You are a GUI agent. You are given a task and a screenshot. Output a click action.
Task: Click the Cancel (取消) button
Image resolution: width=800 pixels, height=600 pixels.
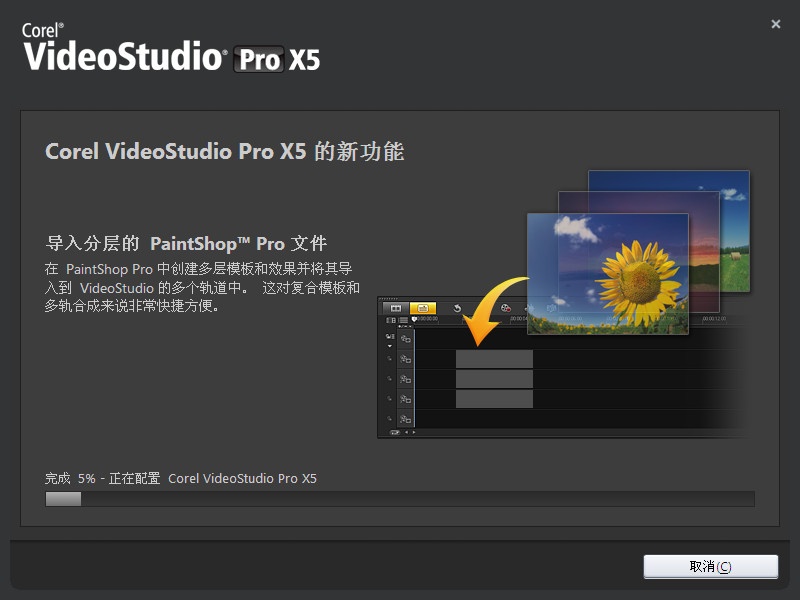[x=710, y=566]
